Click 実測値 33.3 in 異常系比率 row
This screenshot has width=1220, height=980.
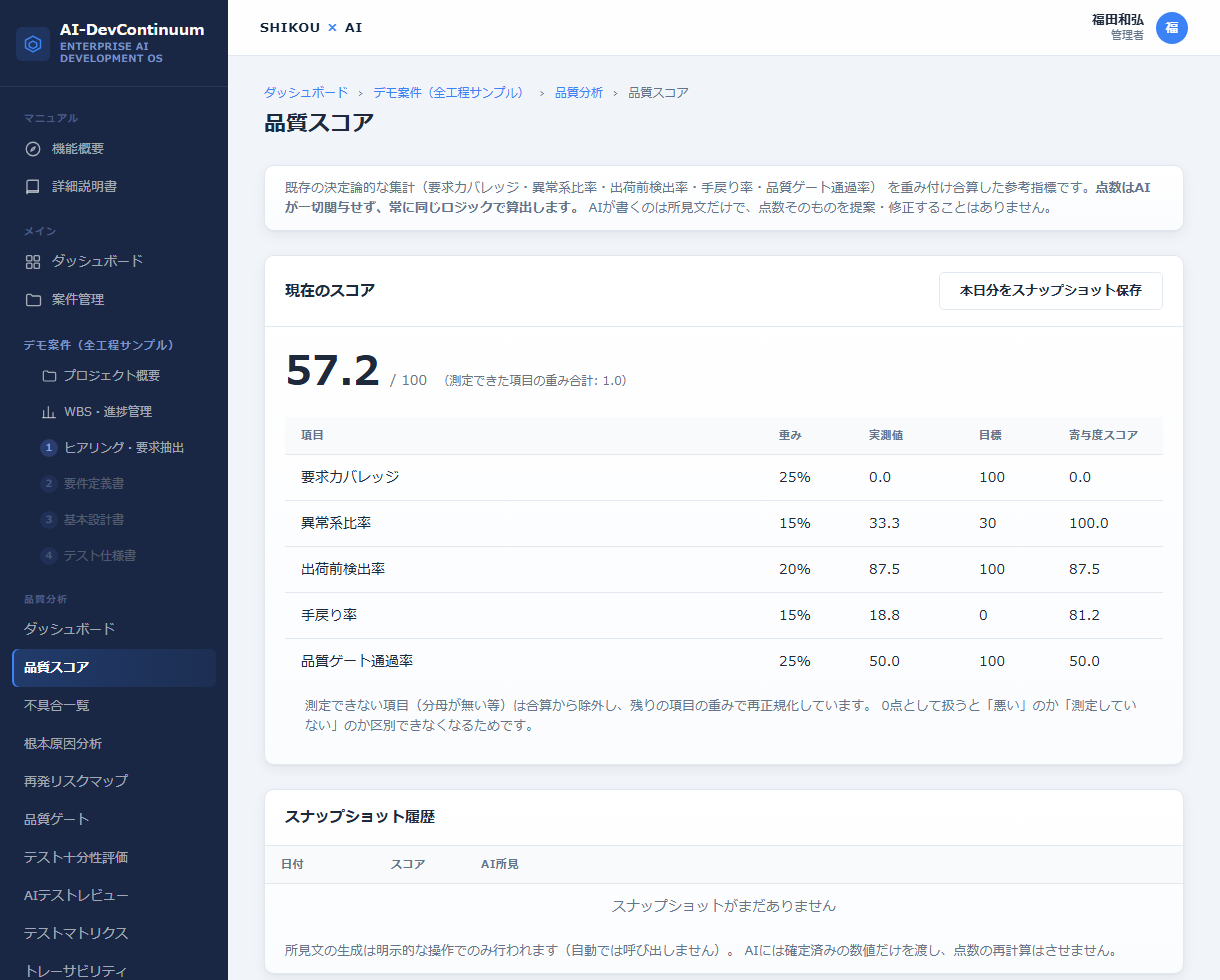[884, 523]
